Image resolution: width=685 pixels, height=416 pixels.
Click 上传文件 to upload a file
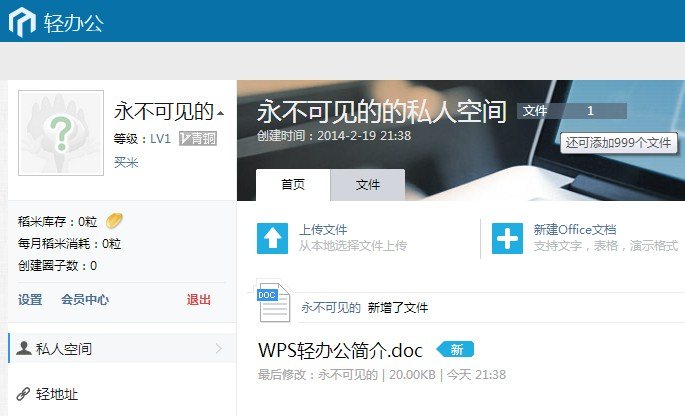pos(323,230)
